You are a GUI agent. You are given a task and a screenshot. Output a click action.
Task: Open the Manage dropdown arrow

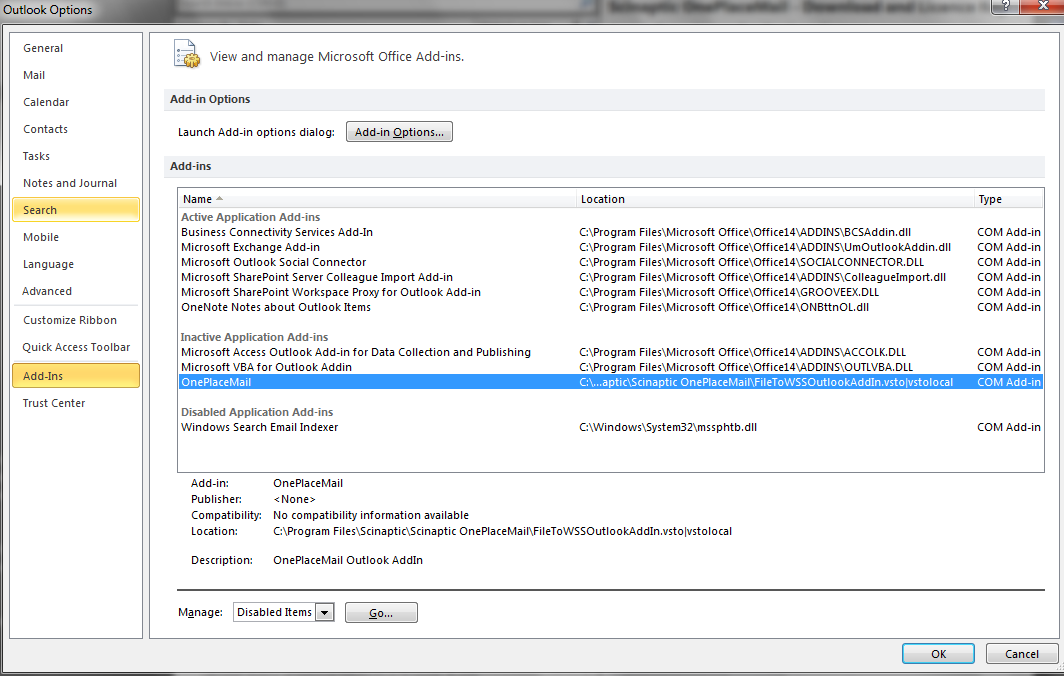click(325, 612)
